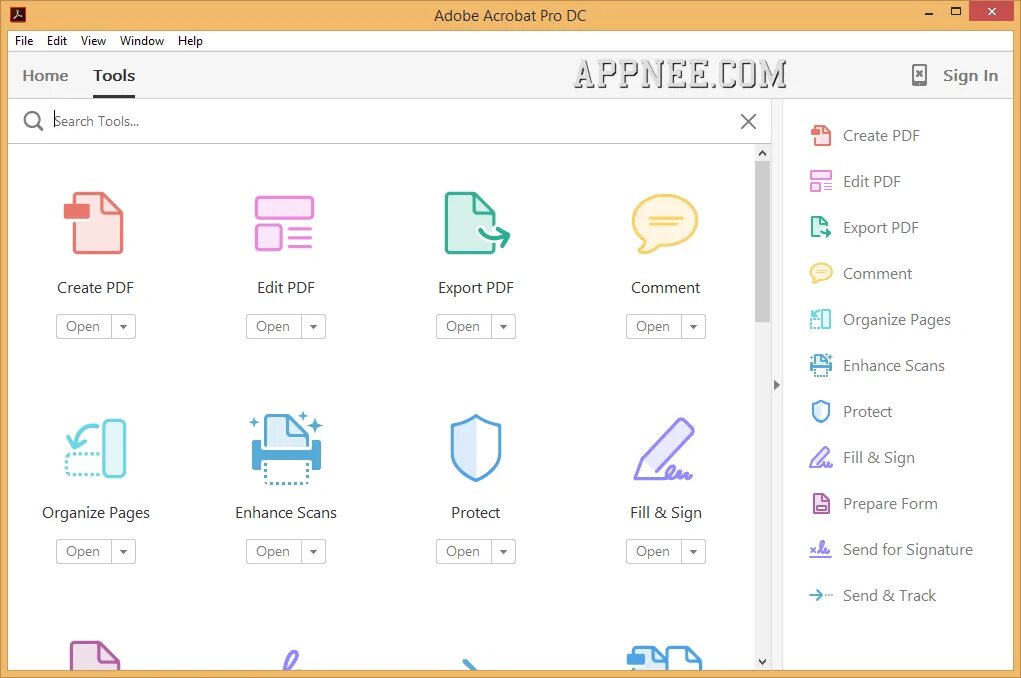Click the Organize Pages icon in right sidebar

coord(820,319)
